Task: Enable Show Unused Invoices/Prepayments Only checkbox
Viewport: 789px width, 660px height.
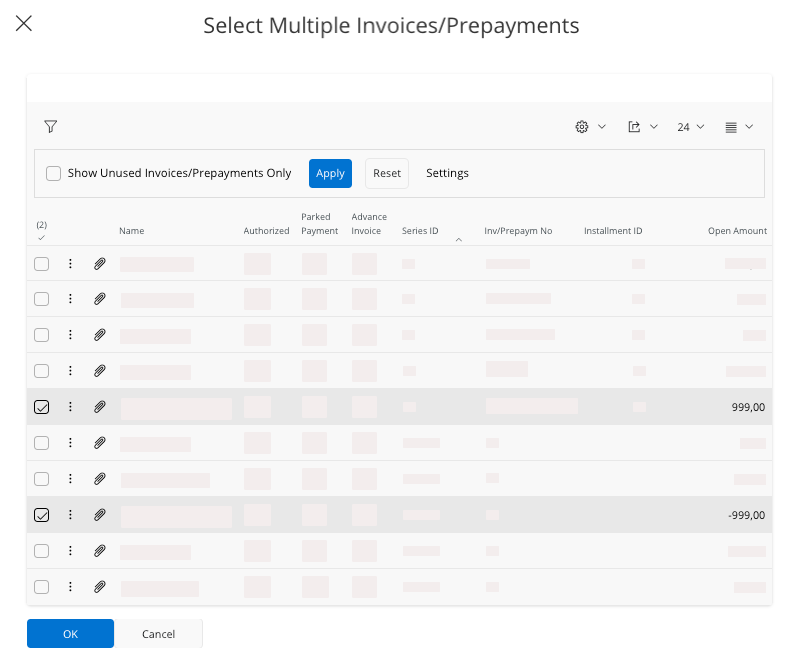Action: 54,173
